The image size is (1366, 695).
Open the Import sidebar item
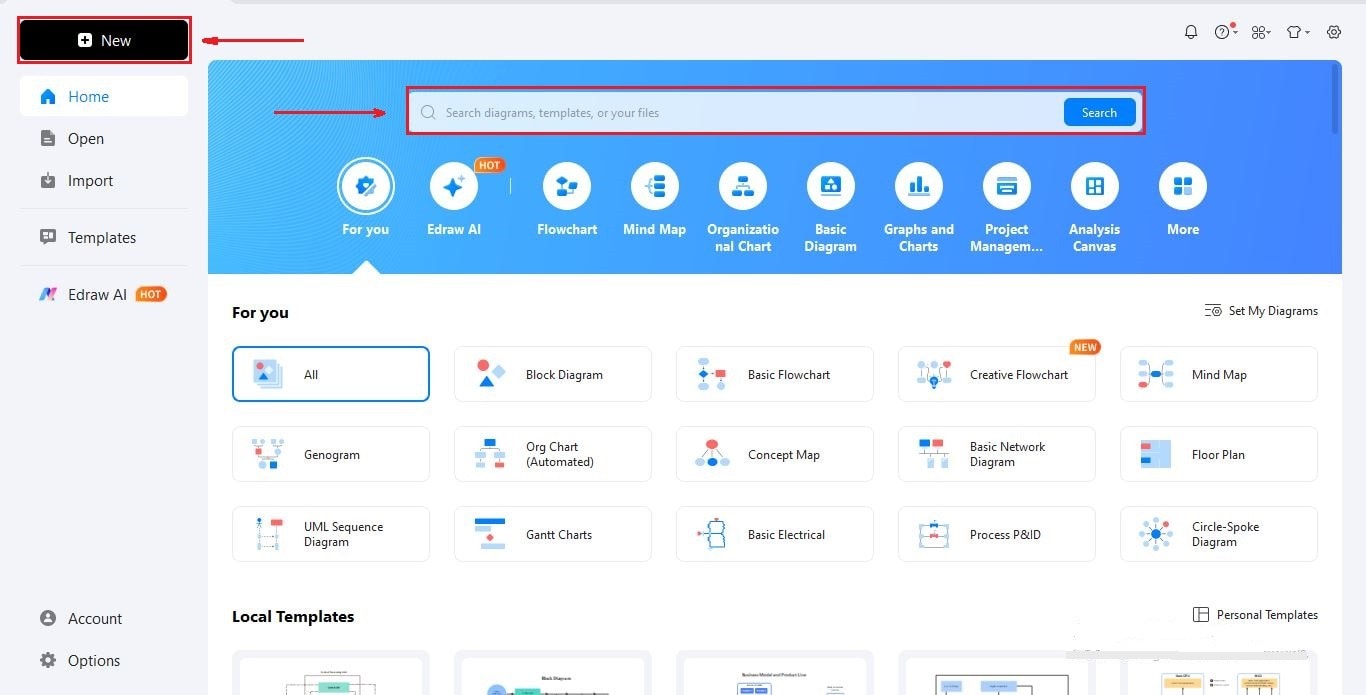(x=90, y=181)
